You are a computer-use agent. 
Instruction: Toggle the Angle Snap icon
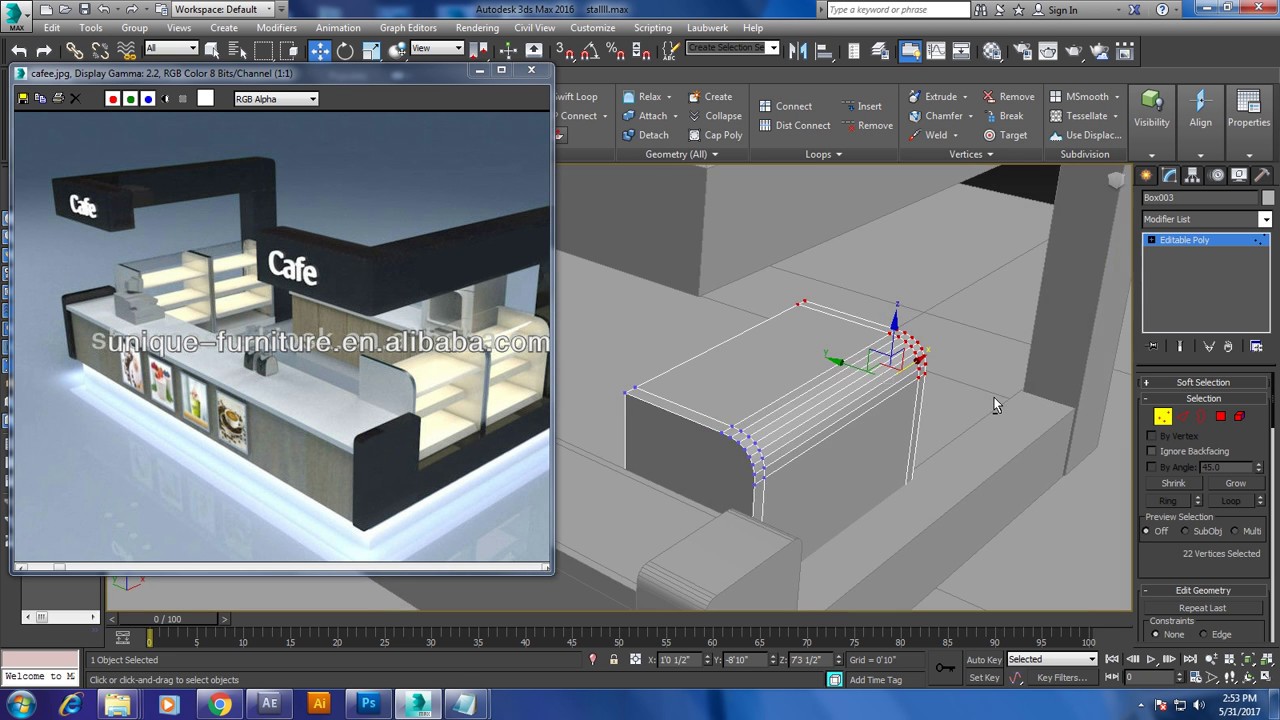click(590, 50)
